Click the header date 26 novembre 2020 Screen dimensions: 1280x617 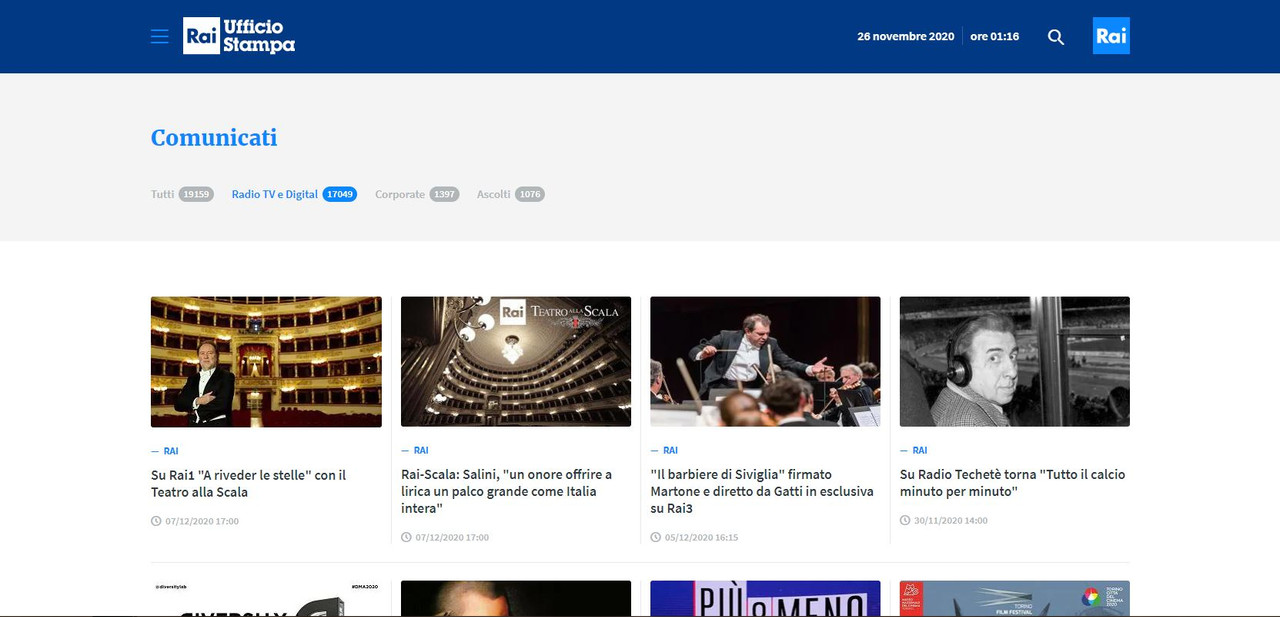click(905, 37)
